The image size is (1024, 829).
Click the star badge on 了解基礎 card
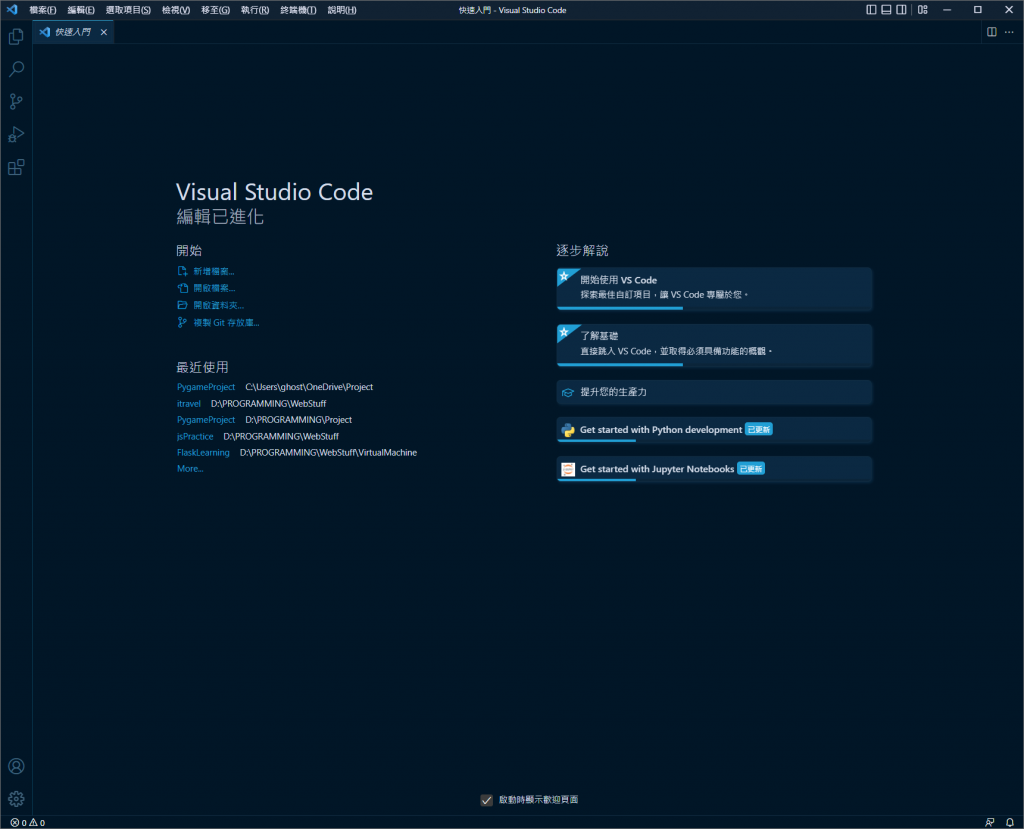[x=564, y=333]
